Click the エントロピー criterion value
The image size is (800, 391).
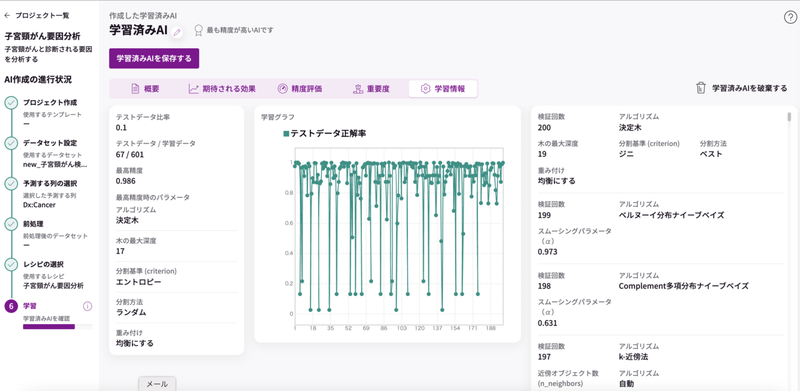pos(139,282)
